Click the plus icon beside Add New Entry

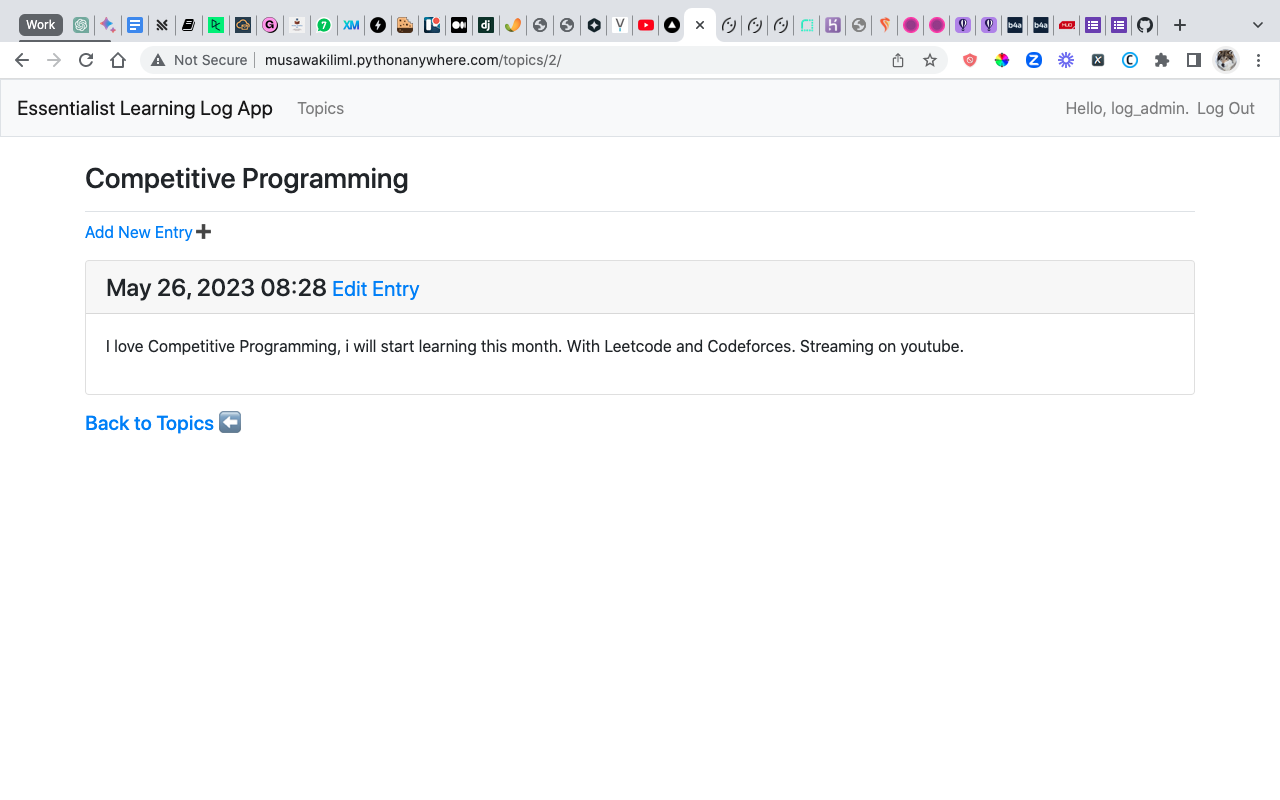[204, 232]
